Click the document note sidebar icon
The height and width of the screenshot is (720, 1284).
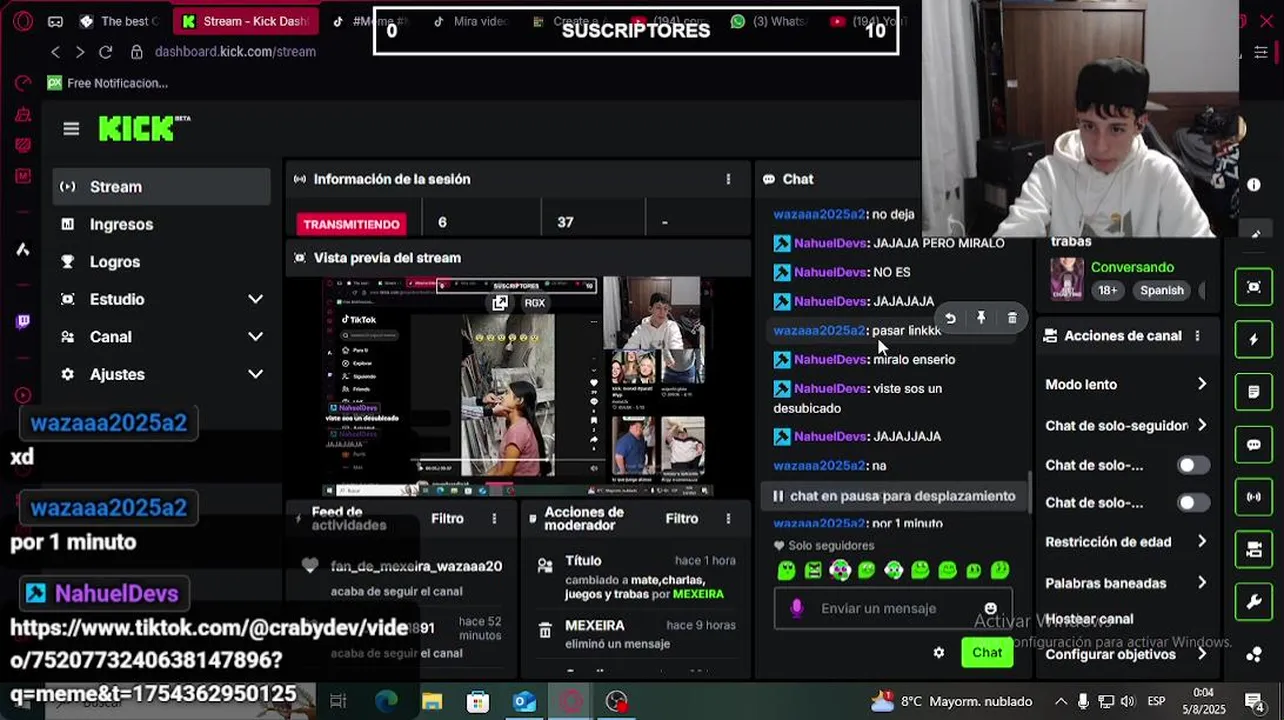(1254, 392)
